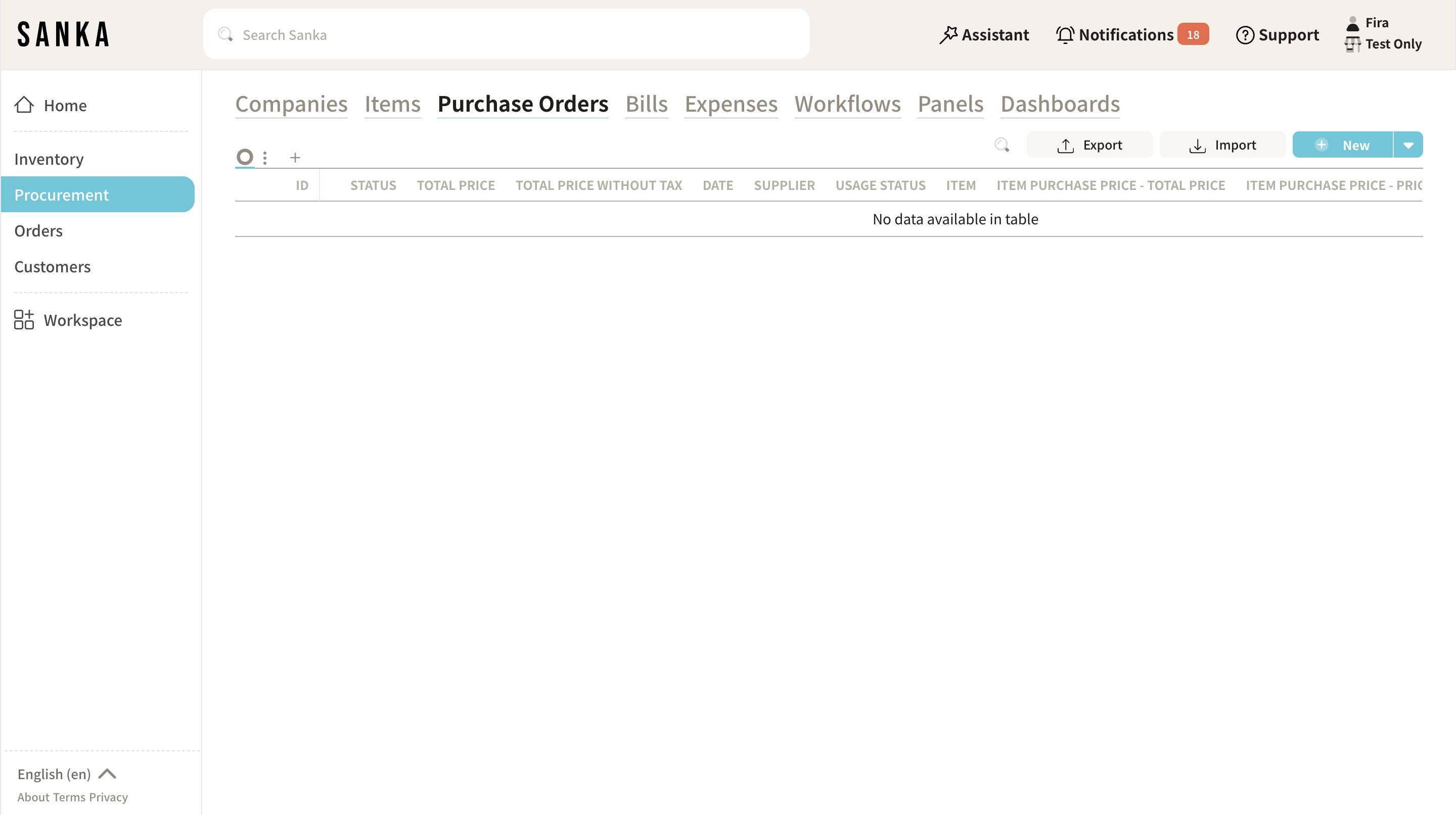
Task: Click the three-dot view options icon
Action: tap(264, 158)
